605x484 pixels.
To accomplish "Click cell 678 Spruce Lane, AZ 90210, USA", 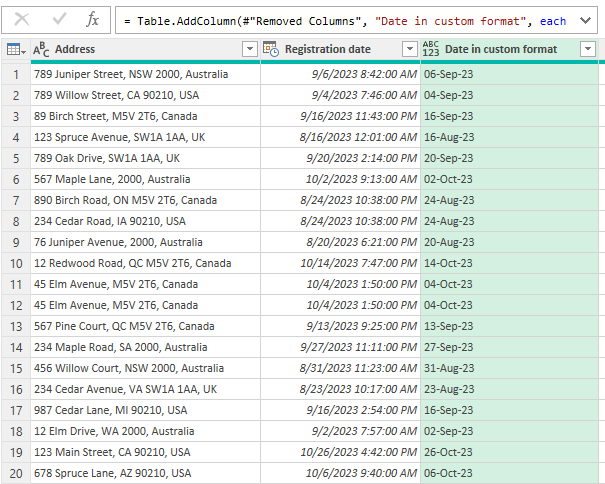I will (x=145, y=473).
